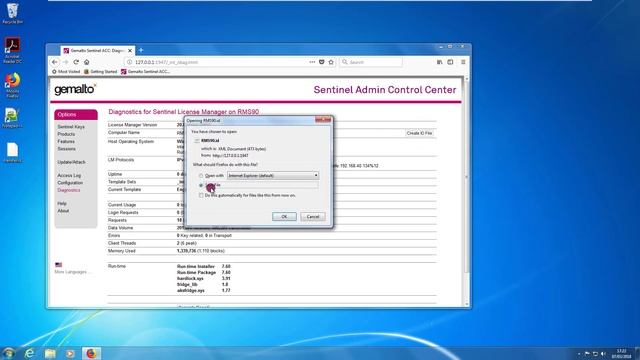Select the Gemalto Sentinel ACC Diagnostics tab
Screen dimensions: 640x360
(98, 51)
